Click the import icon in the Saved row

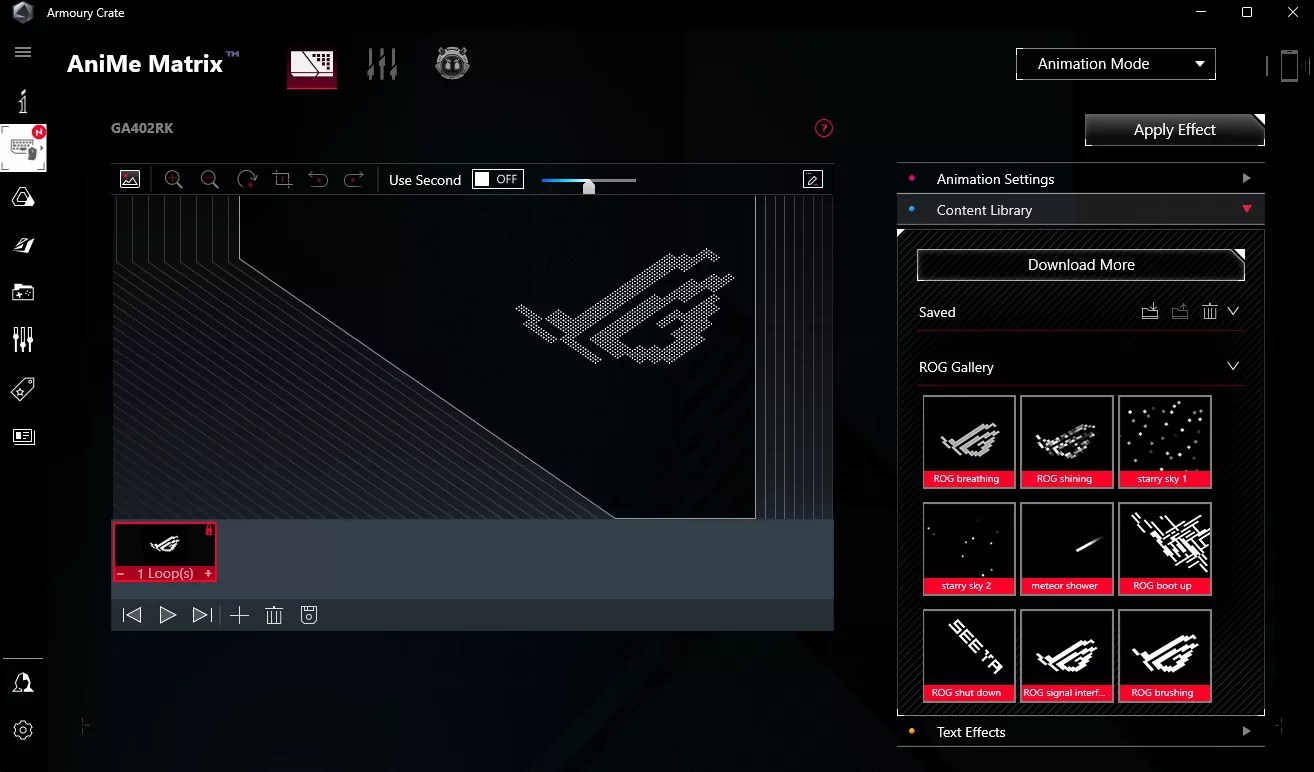click(x=1150, y=312)
